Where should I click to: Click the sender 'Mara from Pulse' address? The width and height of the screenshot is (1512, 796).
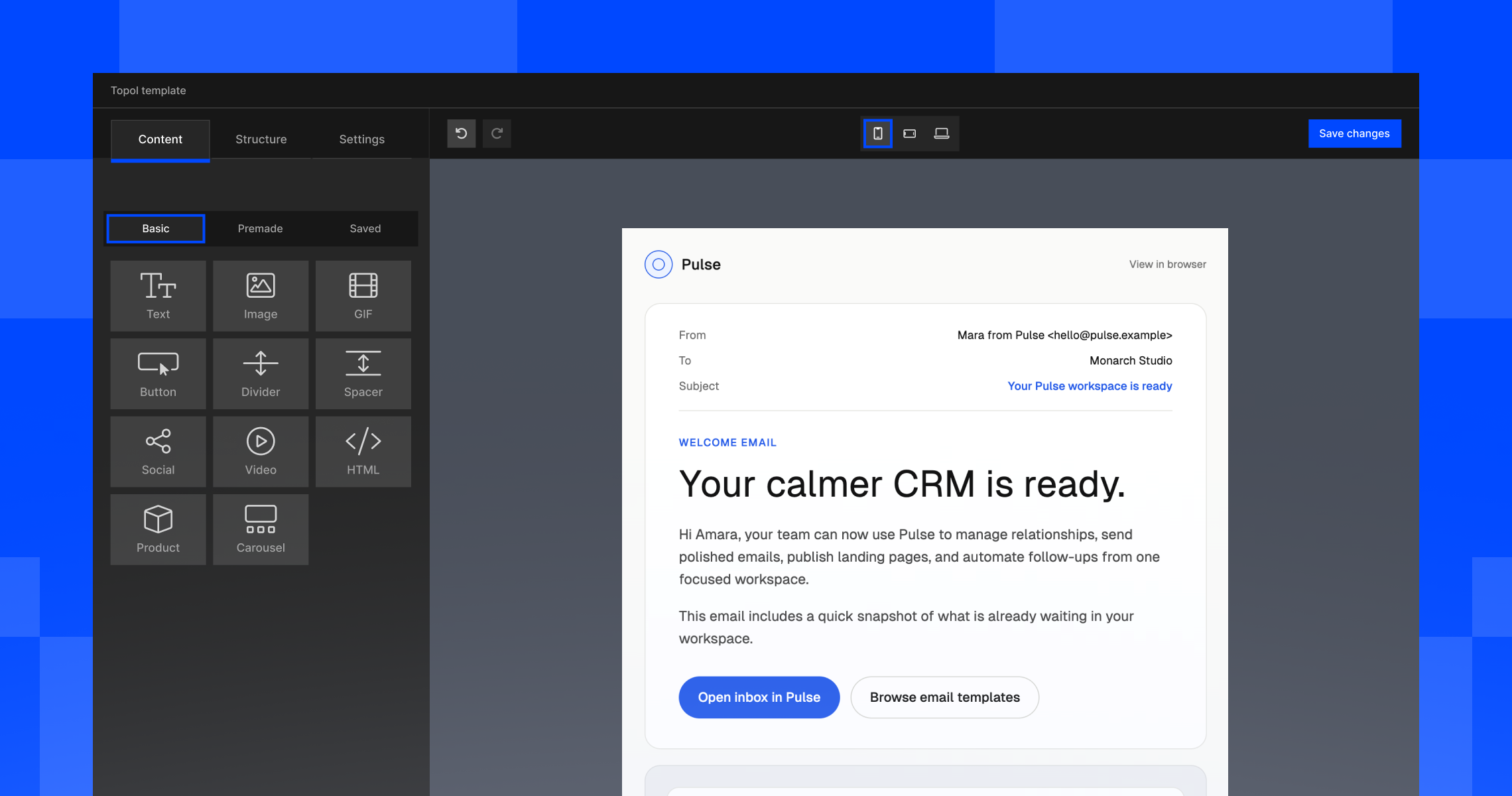click(x=1065, y=335)
